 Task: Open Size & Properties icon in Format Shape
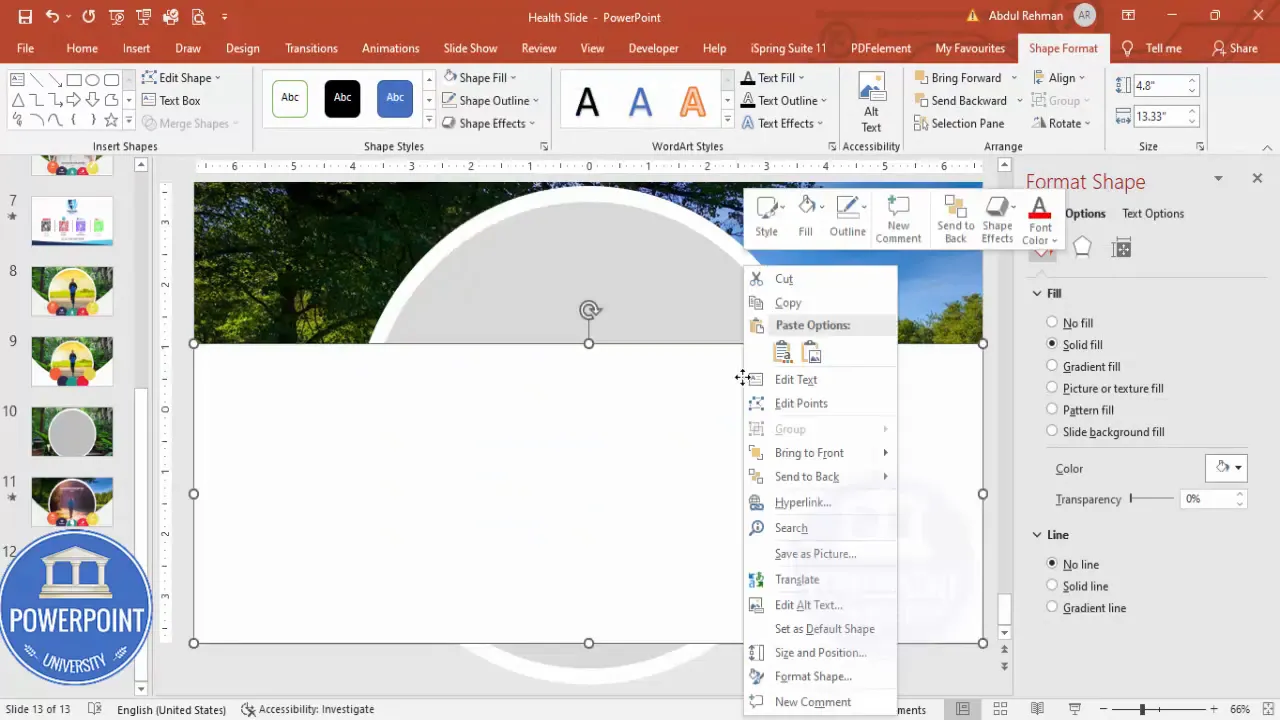coord(1121,248)
